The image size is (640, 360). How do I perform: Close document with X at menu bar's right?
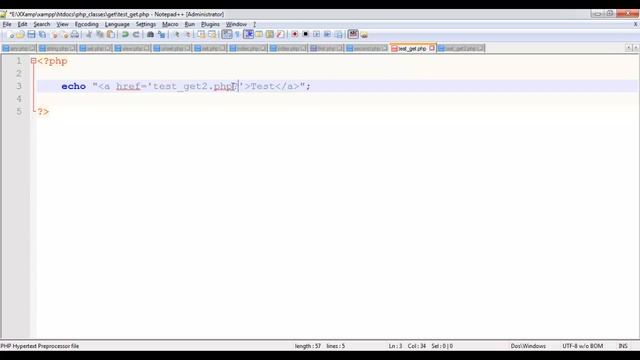636,24
